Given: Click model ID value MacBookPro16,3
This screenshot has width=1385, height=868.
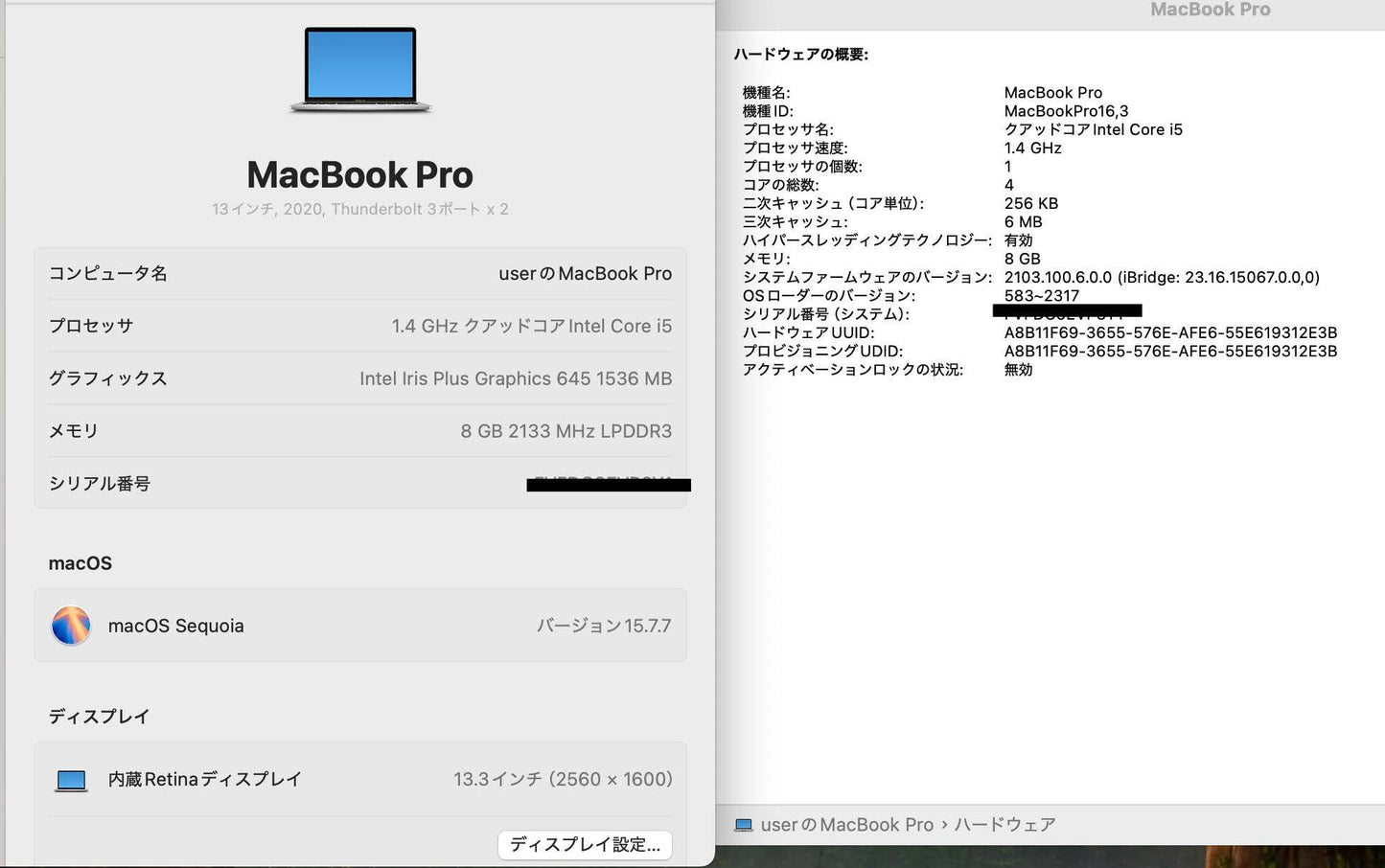Looking at the screenshot, I should point(1067,111).
